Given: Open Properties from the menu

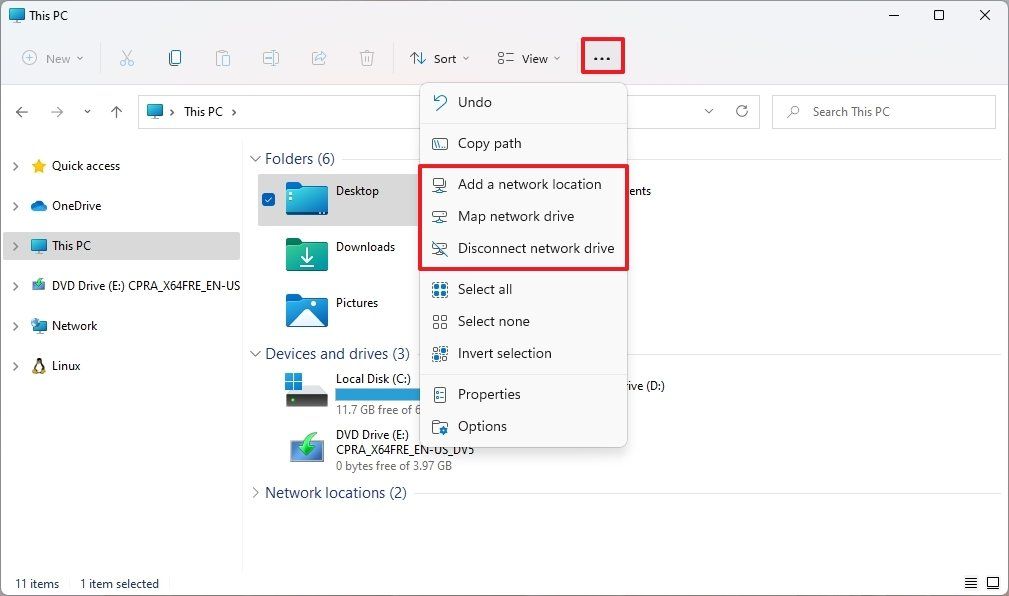Looking at the screenshot, I should click(488, 394).
